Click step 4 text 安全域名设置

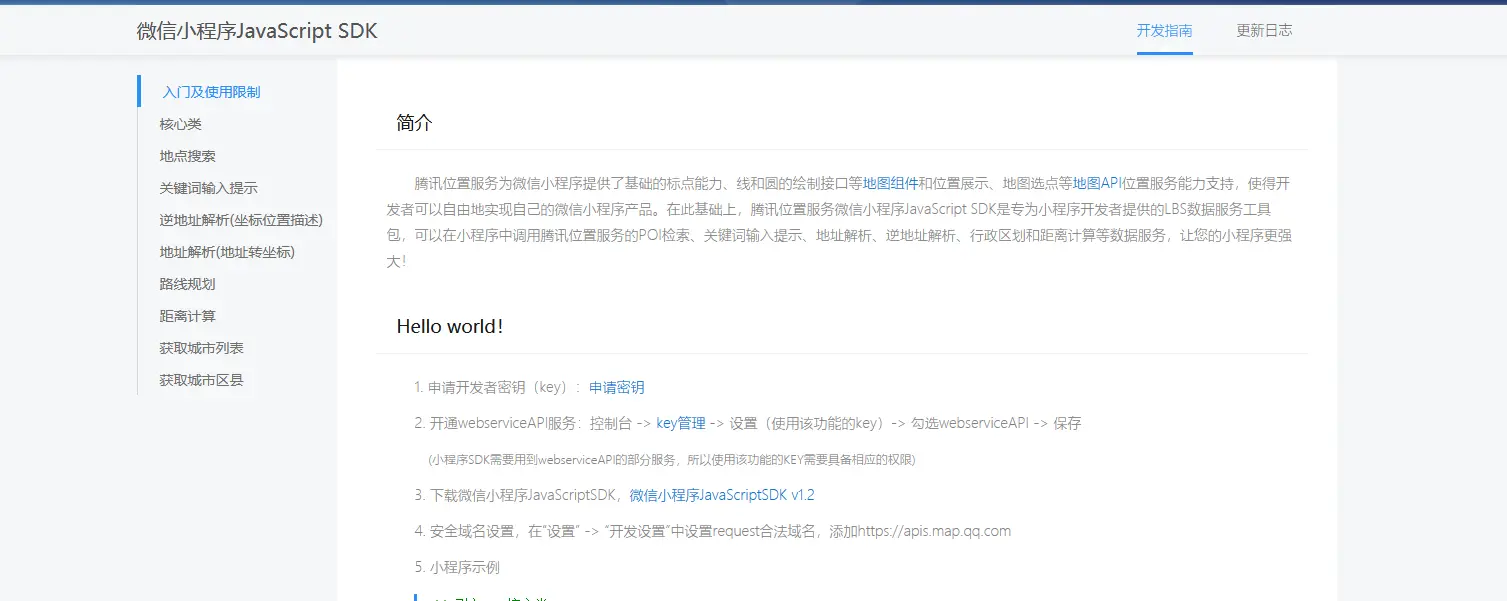(x=474, y=531)
